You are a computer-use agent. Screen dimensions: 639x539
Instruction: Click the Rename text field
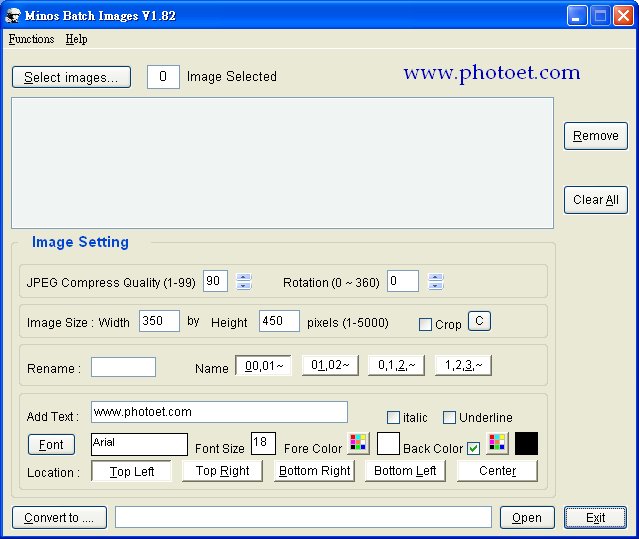[x=123, y=367]
